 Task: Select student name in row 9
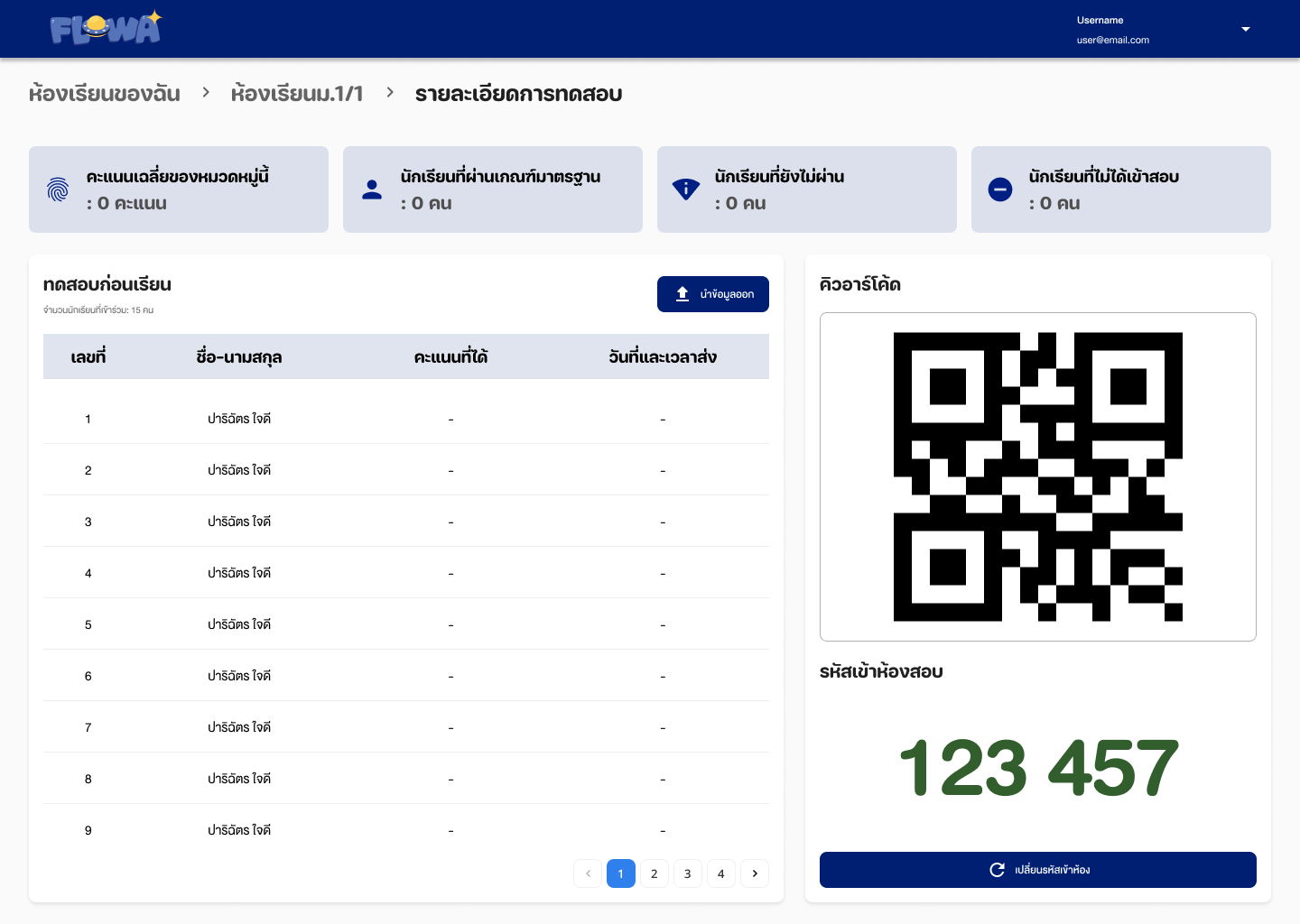tap(239, 830)
